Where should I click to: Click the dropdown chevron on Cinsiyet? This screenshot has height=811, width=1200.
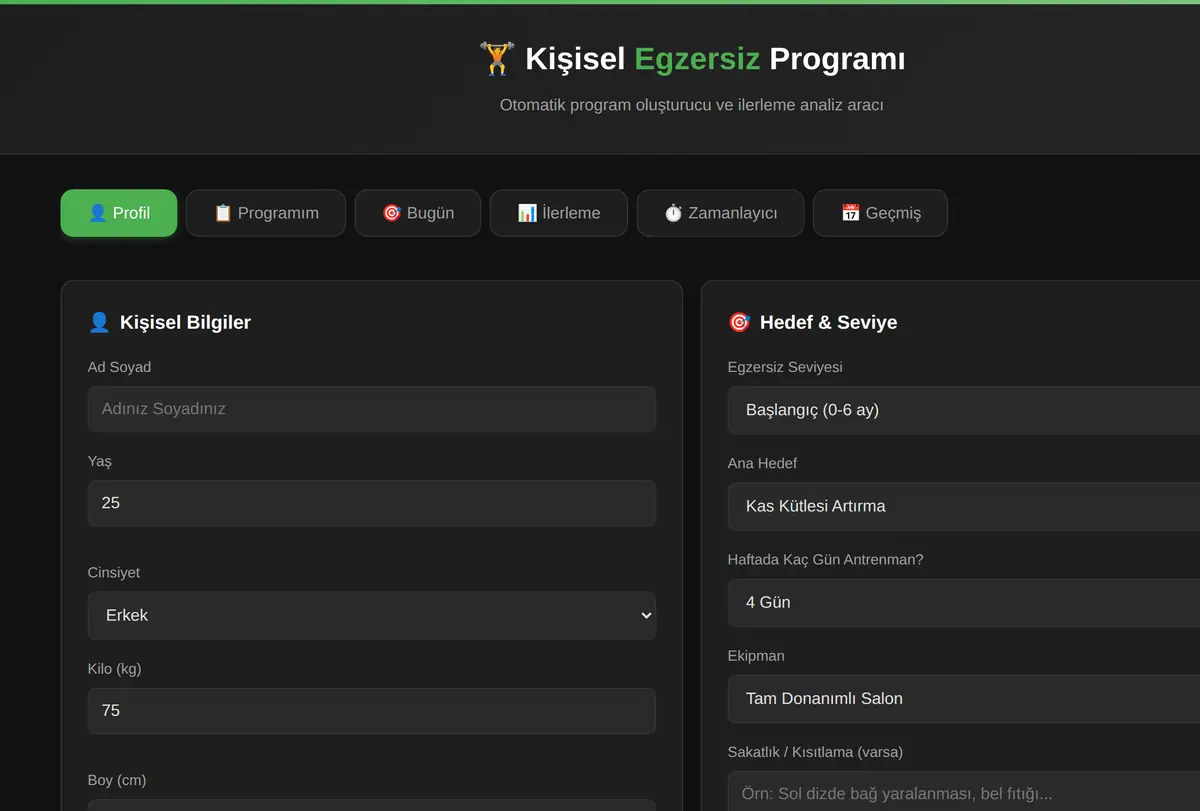coord(645,615)
